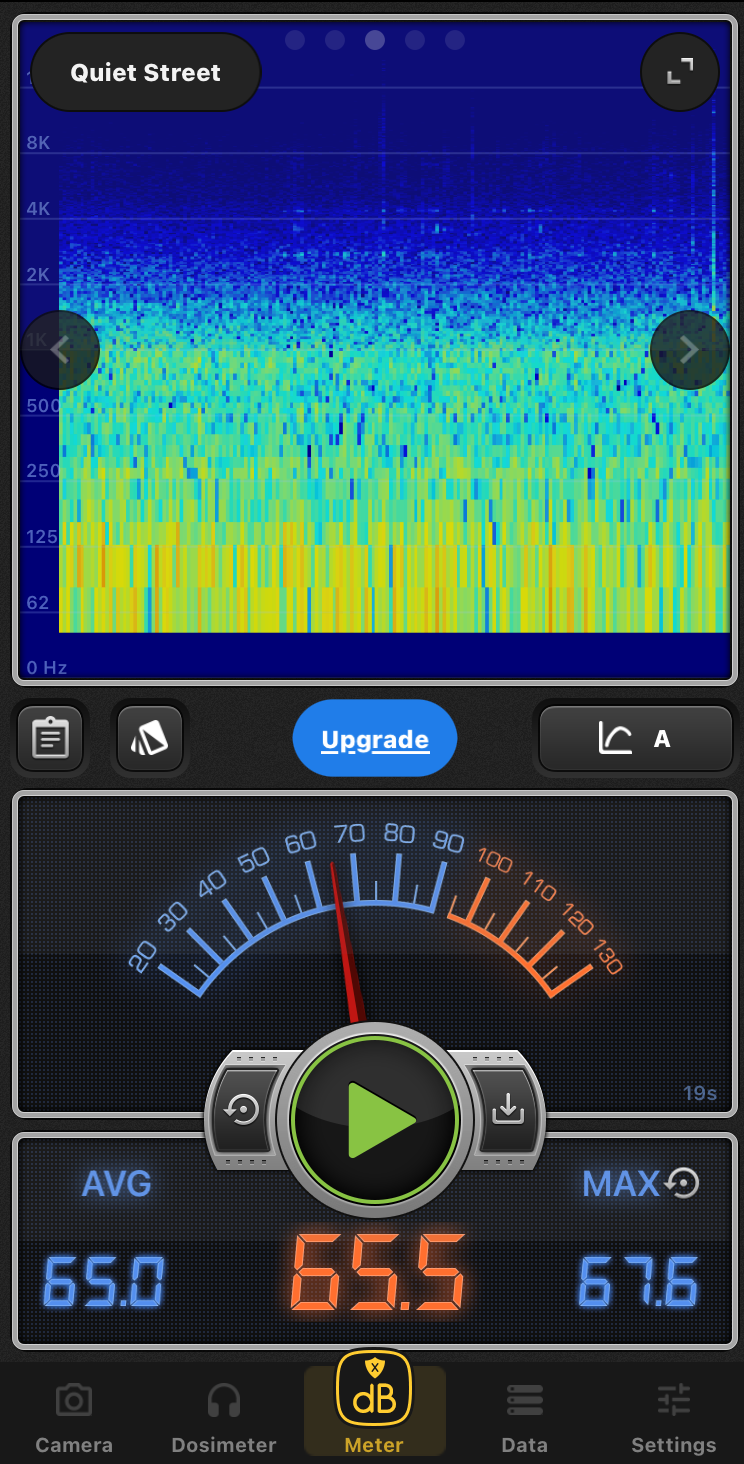
Task: Reset the MAX value icon
Action: [x=682, y=1184]
